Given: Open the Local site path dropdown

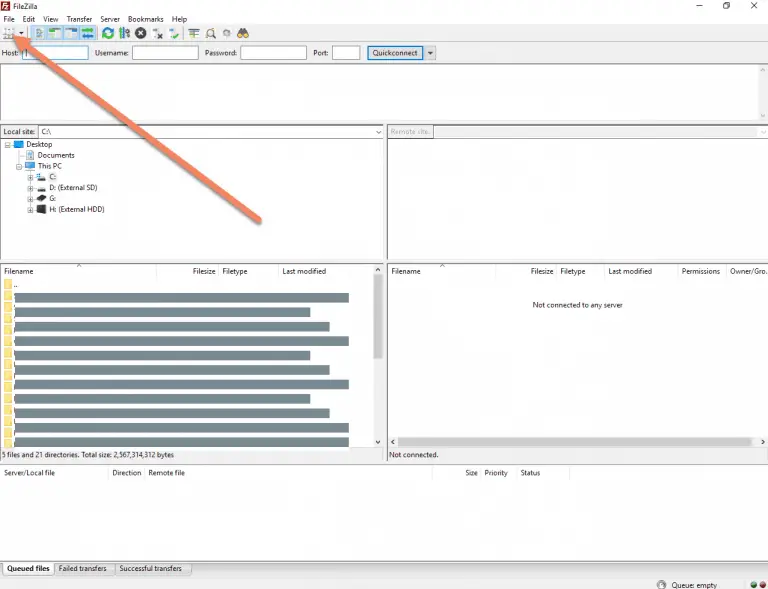Looking at the screenshot, I should (378, 132).
